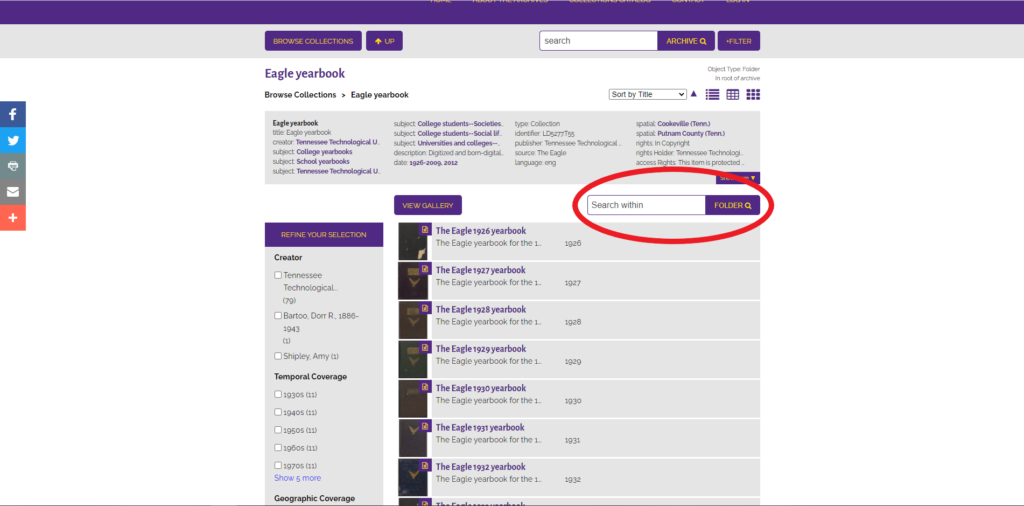Open the Sort by Title dropdown
Viewport: 1024px width, 506px height.
[647, 94]
